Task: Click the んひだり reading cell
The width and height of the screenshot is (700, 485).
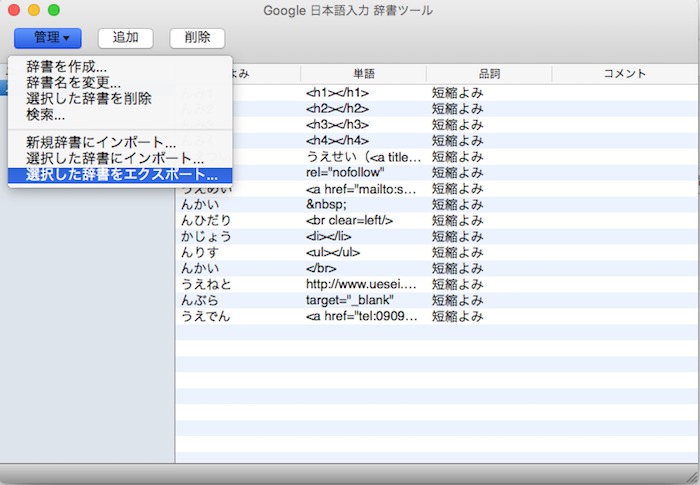Action: (206, 221)
